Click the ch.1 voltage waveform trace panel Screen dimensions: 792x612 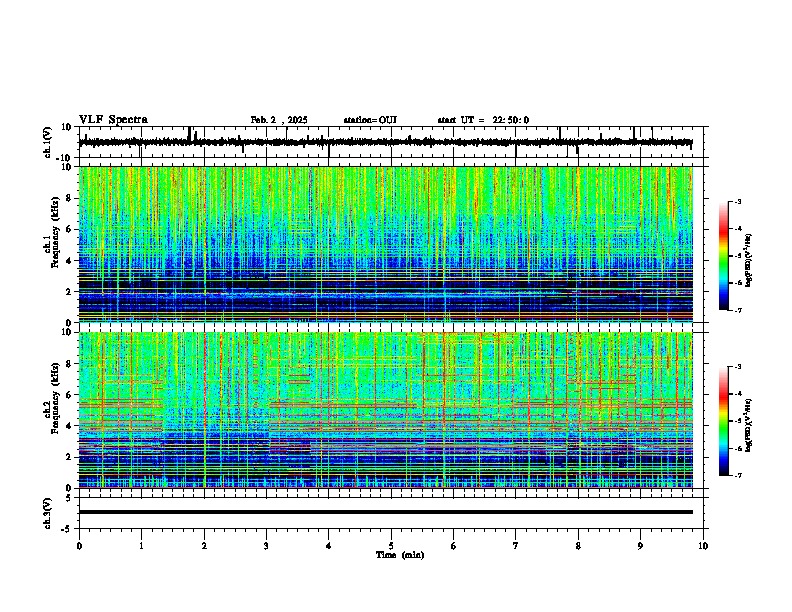393,142
